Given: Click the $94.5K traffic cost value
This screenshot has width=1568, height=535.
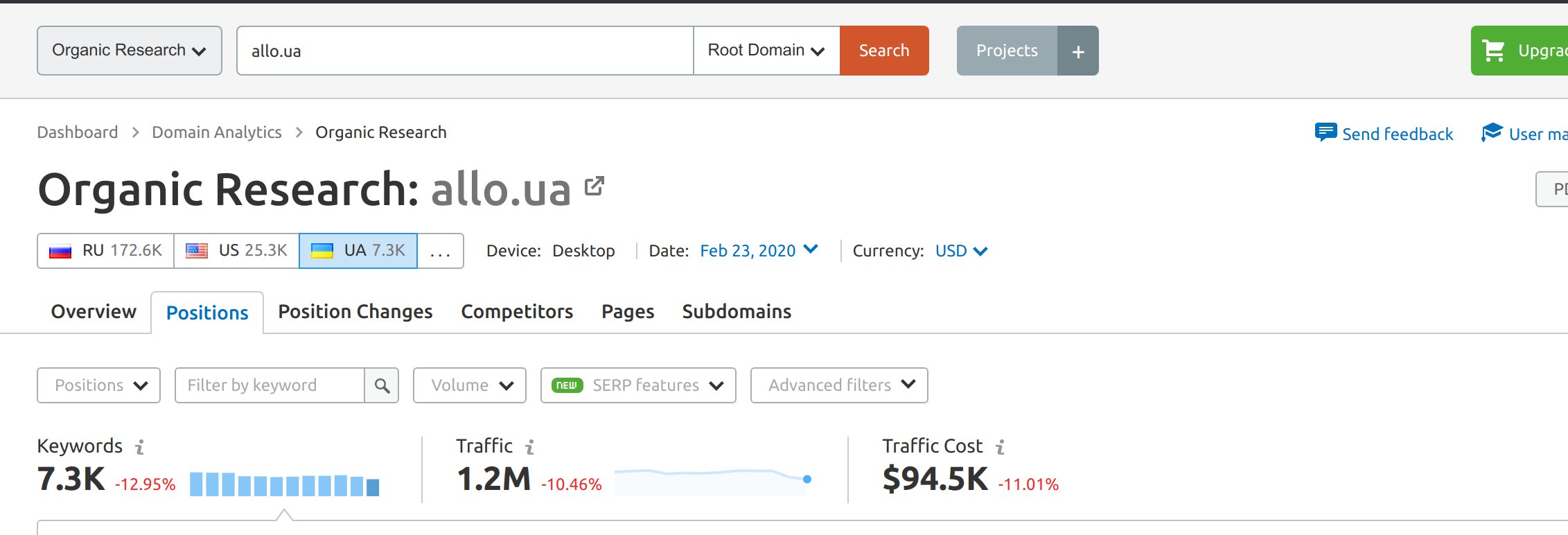Looking at the screenshot, I should click(935, 479).
